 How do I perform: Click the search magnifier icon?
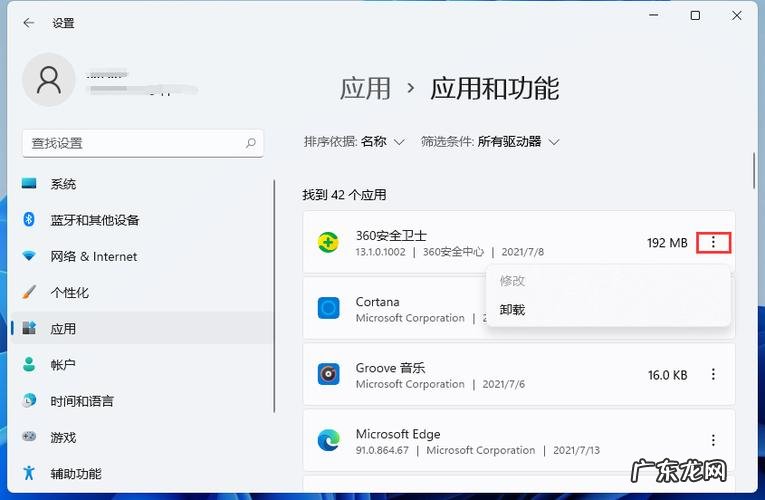pyautogui.click(x=251, y=143)
